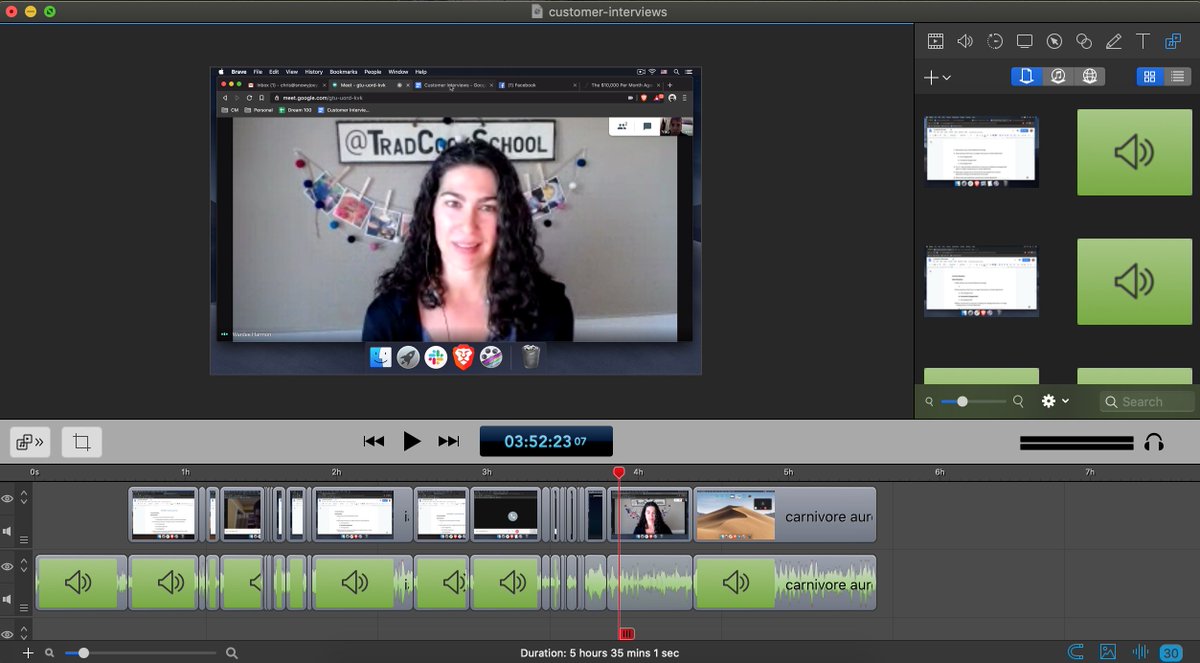Add a new timeline track

click(28, 653)
